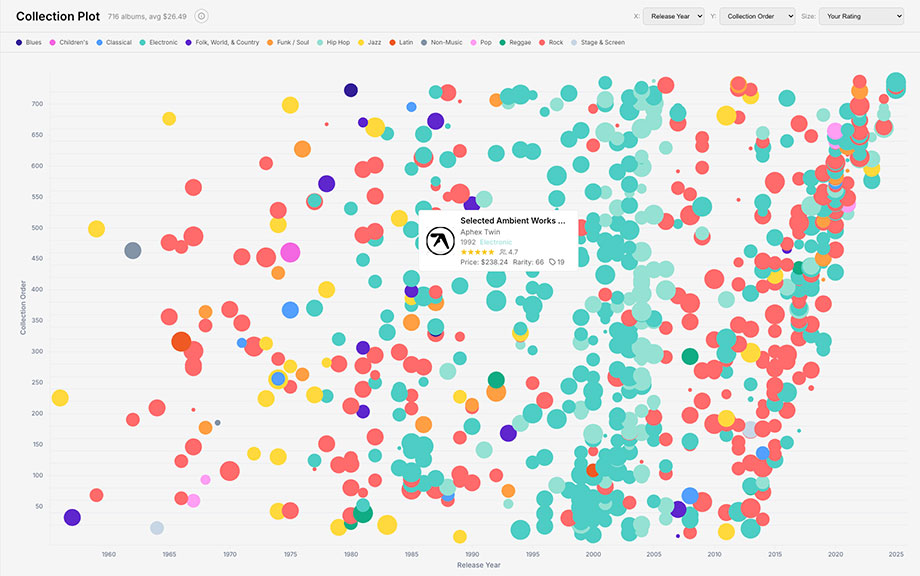Screen dimensions: 920x576
Task: Toggle the Blues genre filter in the legend
Action: 19,43
